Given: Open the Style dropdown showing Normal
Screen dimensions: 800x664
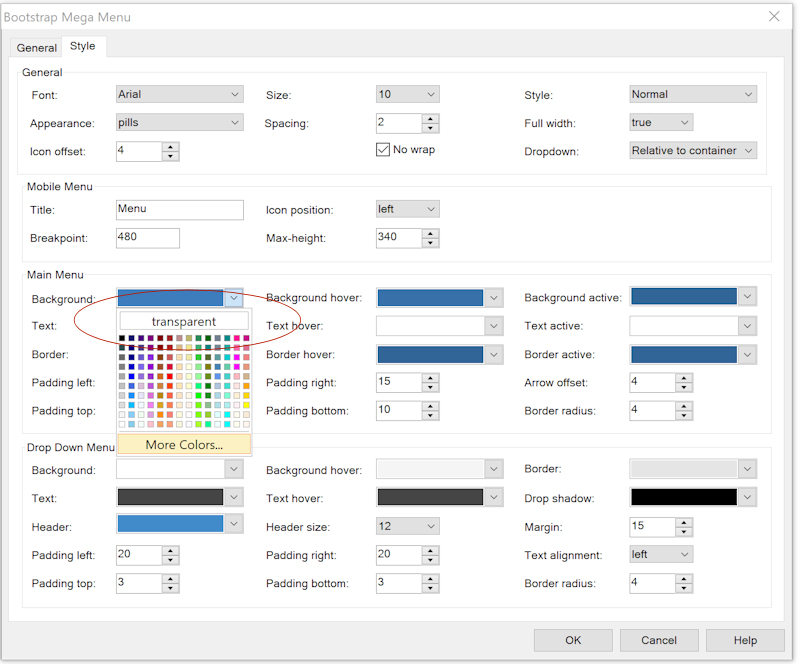Looking at the screenshot, I should 693,94.
